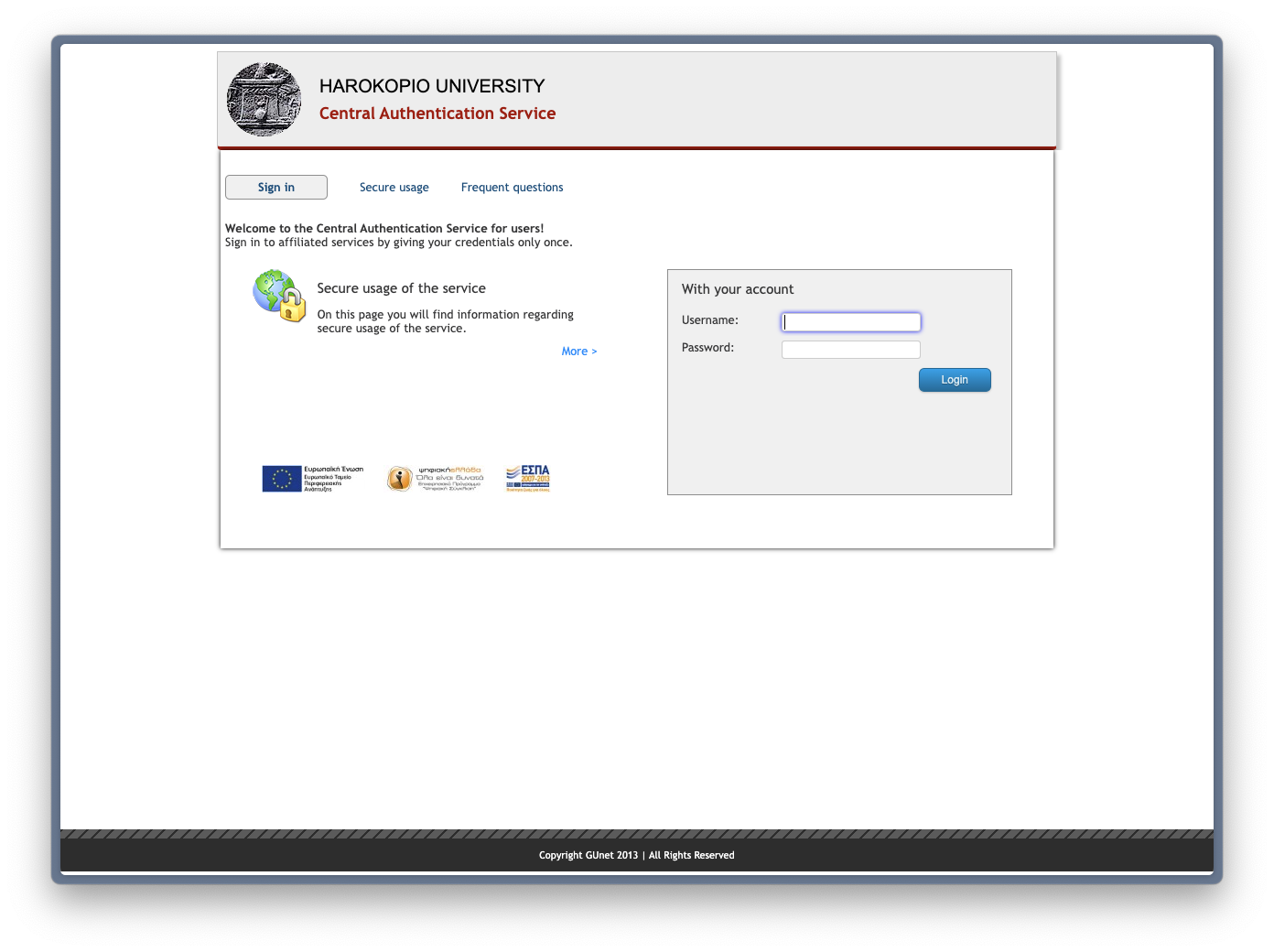The width and height of the screenshot is (1274, 952).
Task: Follow the "More >" link
Action: coord(578,352)
